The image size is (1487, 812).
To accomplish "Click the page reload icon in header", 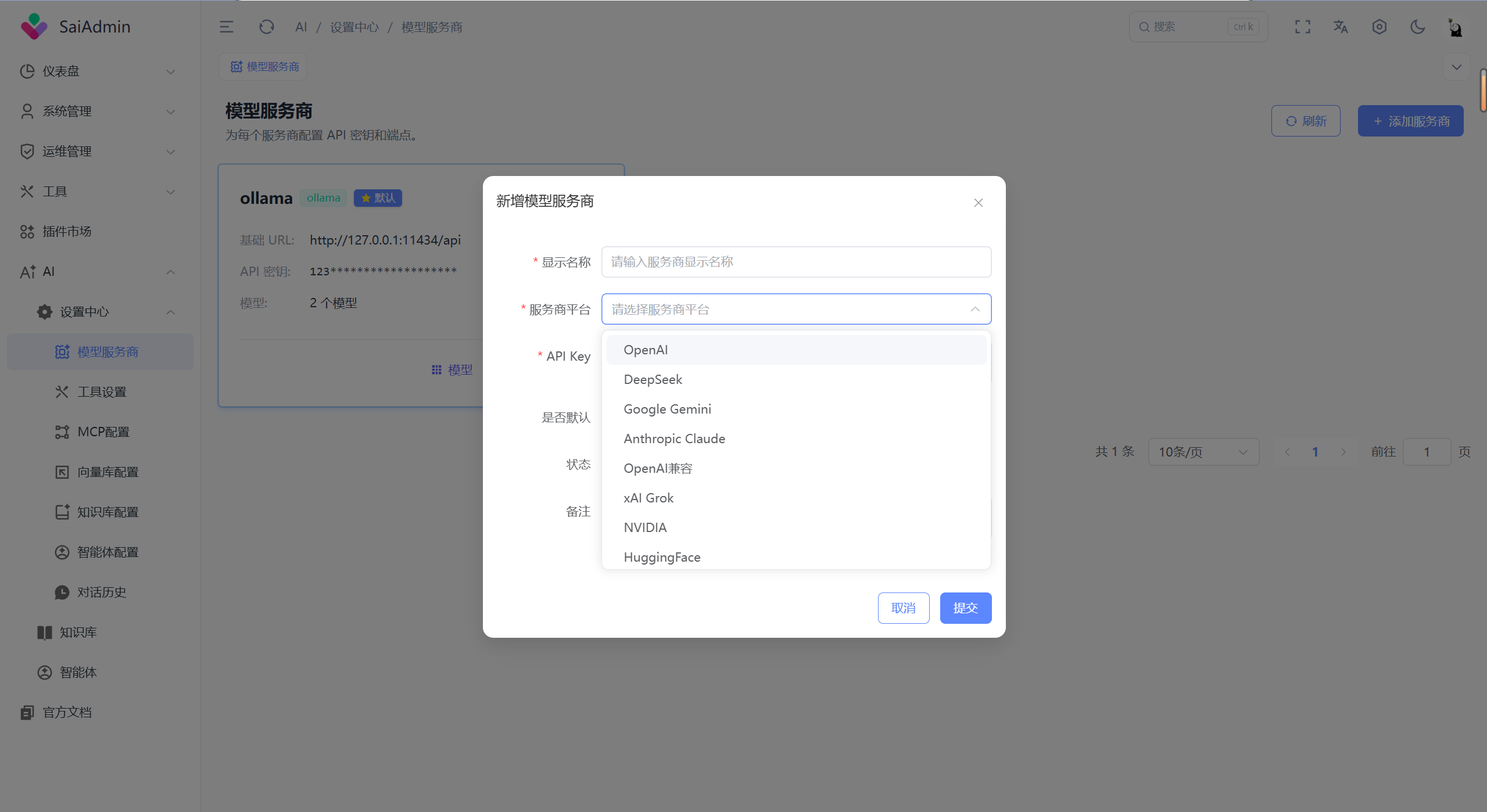I will [x=266, y=27].
